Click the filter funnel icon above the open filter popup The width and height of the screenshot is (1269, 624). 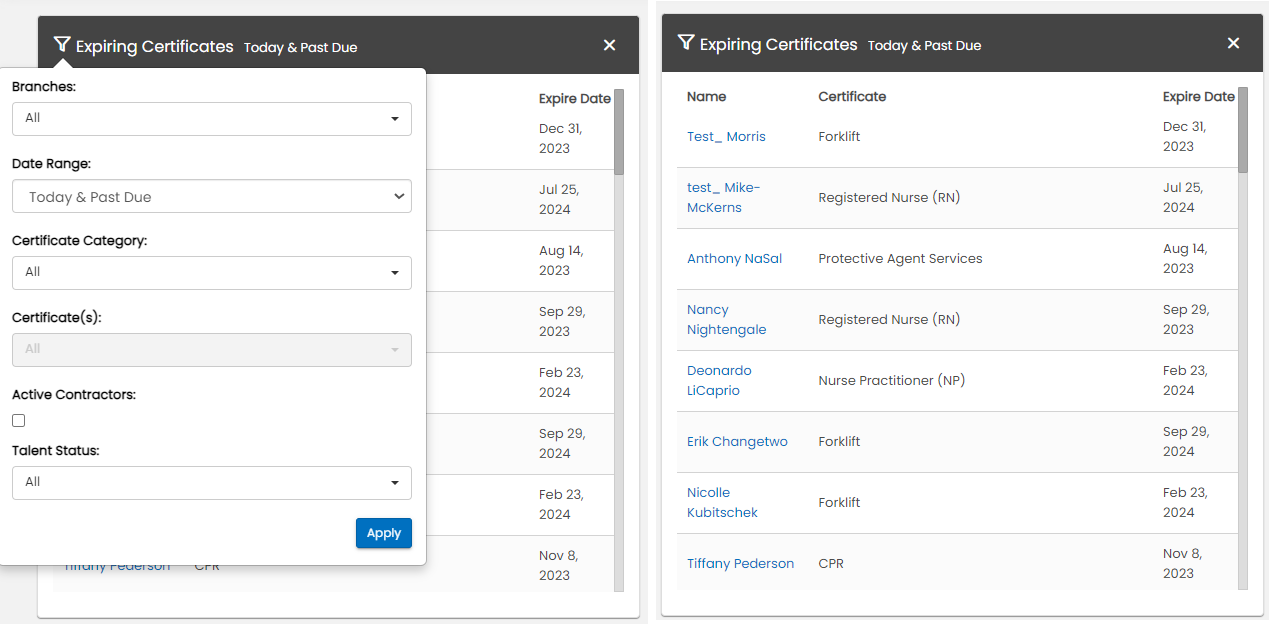62,45
